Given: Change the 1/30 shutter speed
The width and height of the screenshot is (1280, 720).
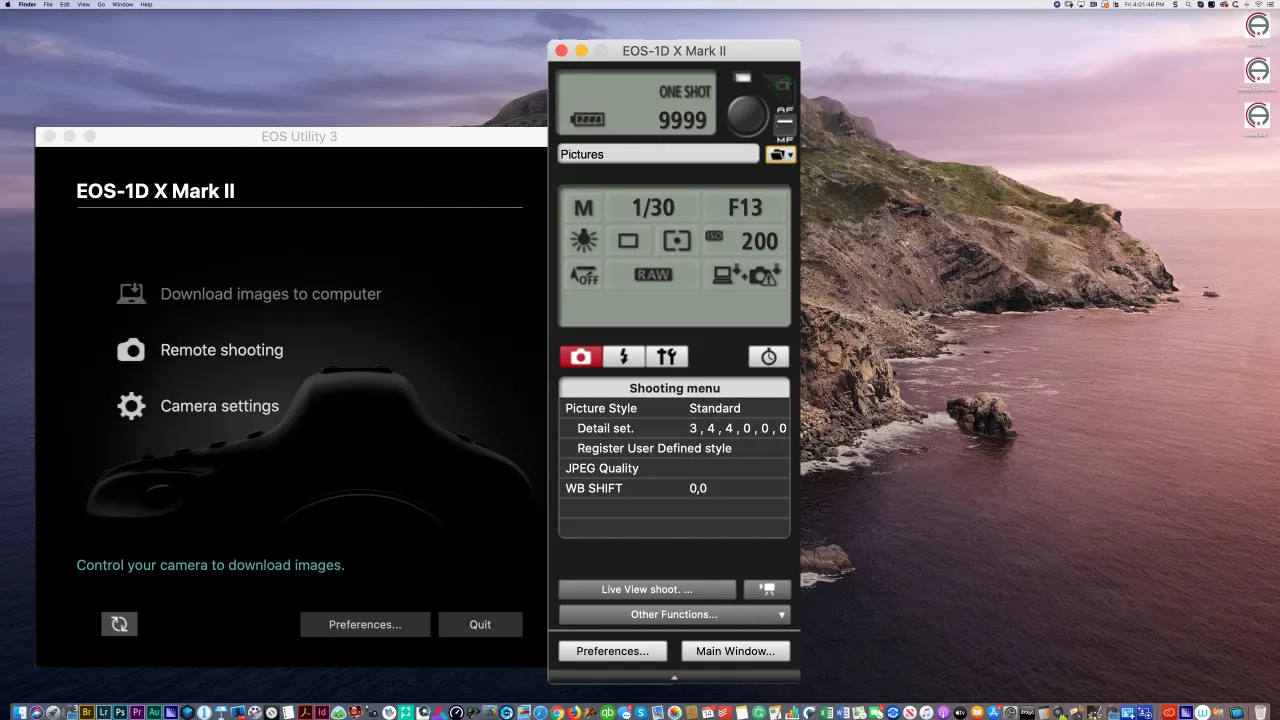Looking at the screenshot, I should (x=653, y=208).
